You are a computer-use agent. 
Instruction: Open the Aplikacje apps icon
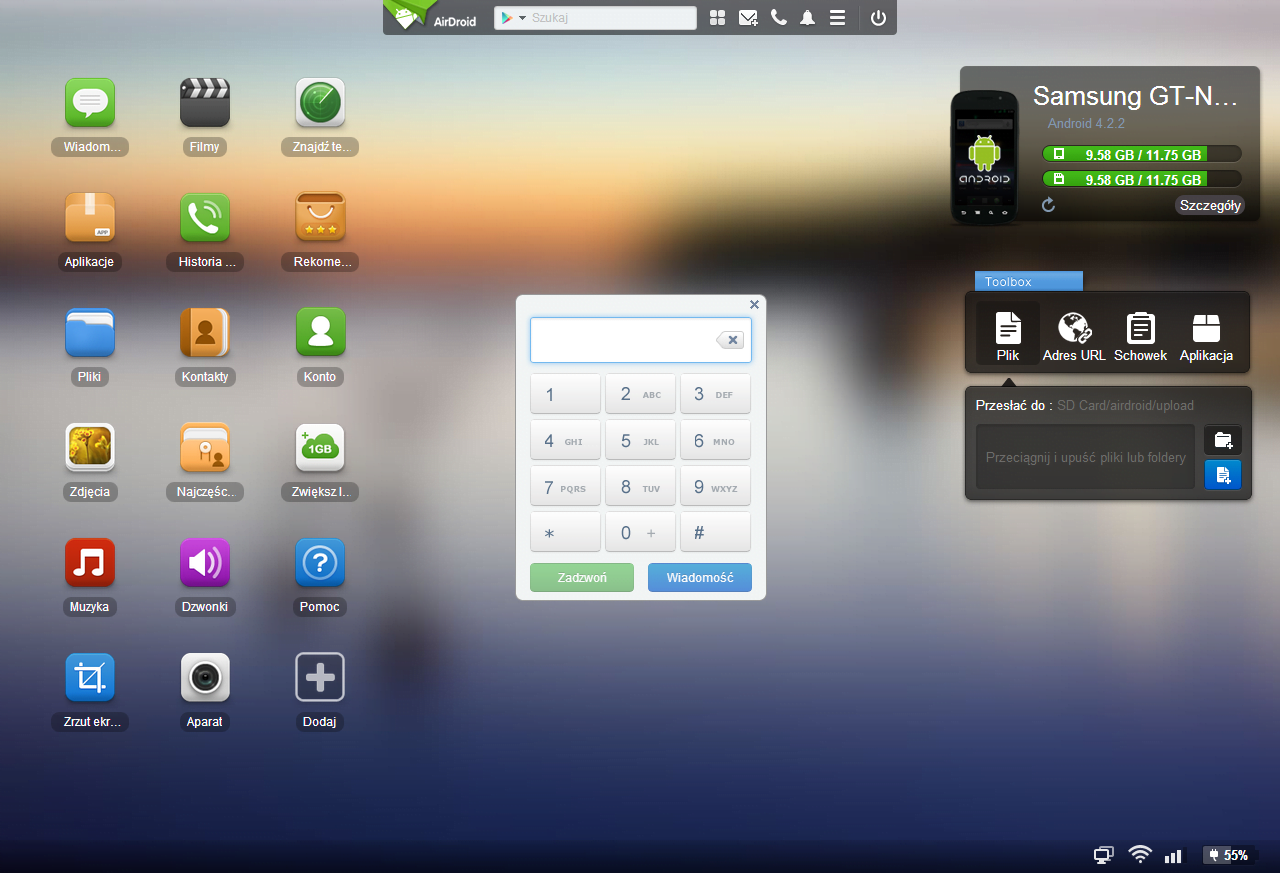(90, 218)
